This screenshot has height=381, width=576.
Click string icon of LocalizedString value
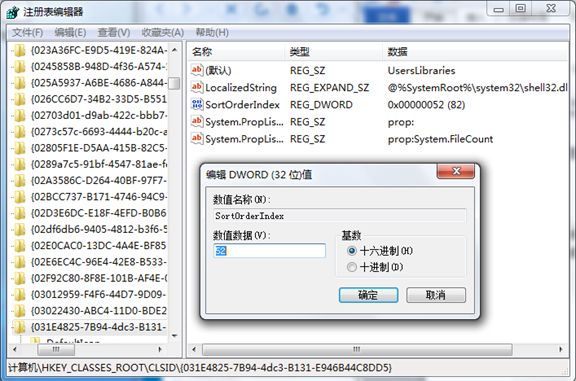pyautogui.click(x=197, y=87)
